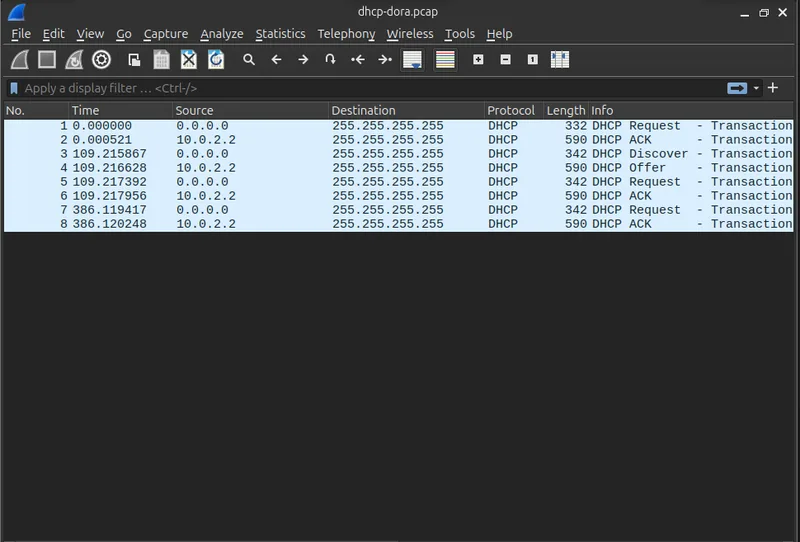Sort by the Time column header
Image resolution: width=800 pixels, height=542 pixels.
pos(120,110)
